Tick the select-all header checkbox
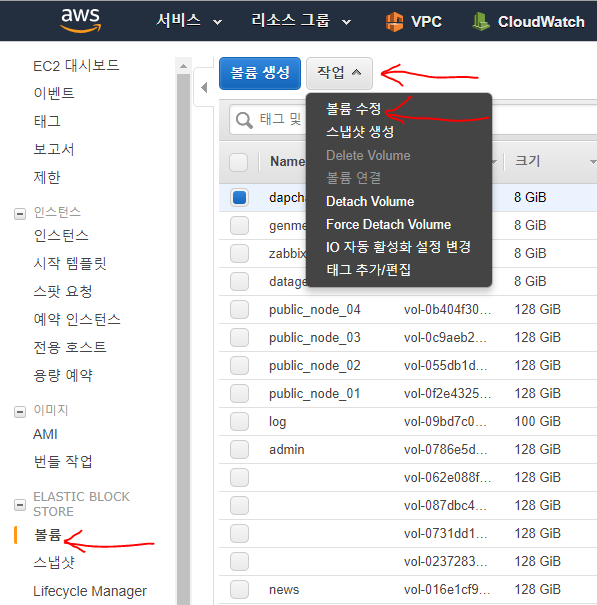The image size is (597, 605). pyautogui.click(x=238, y=162)
